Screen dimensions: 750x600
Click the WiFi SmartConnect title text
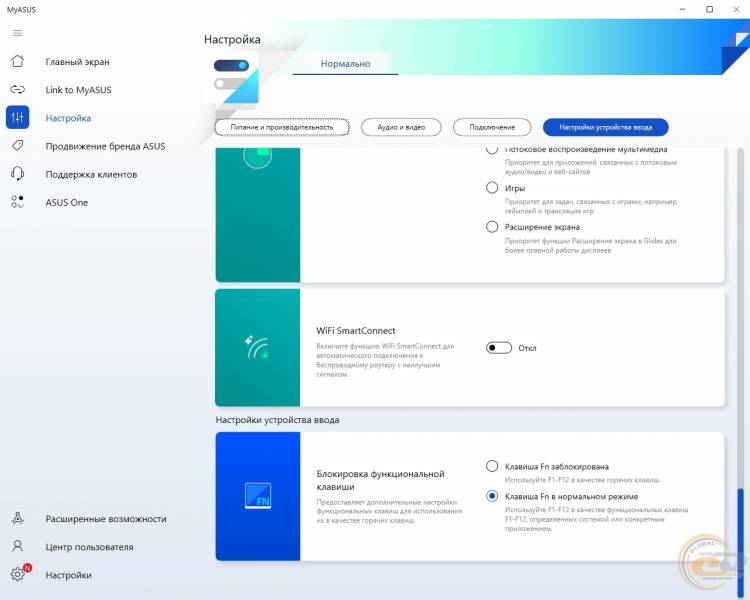pyautogui.click(x=356, y=331)
